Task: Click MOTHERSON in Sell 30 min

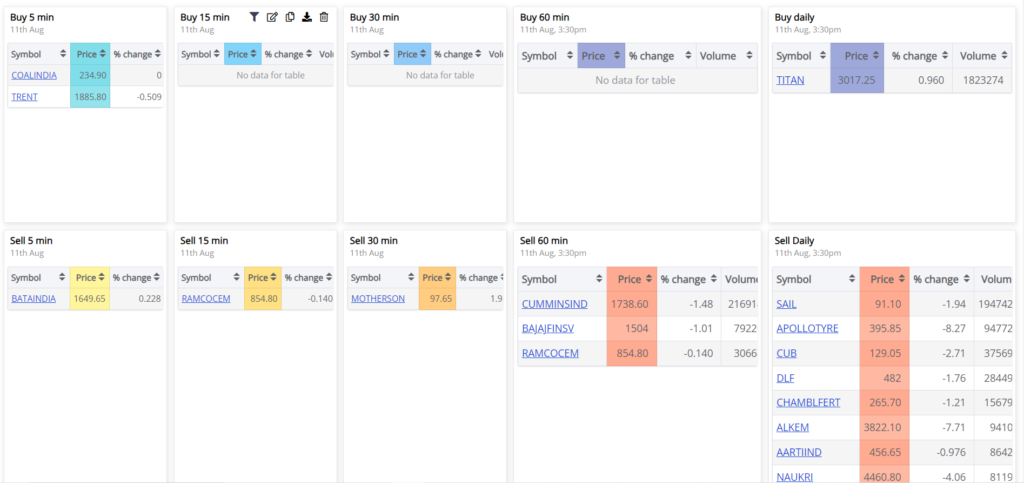Action: pos(377,298)
